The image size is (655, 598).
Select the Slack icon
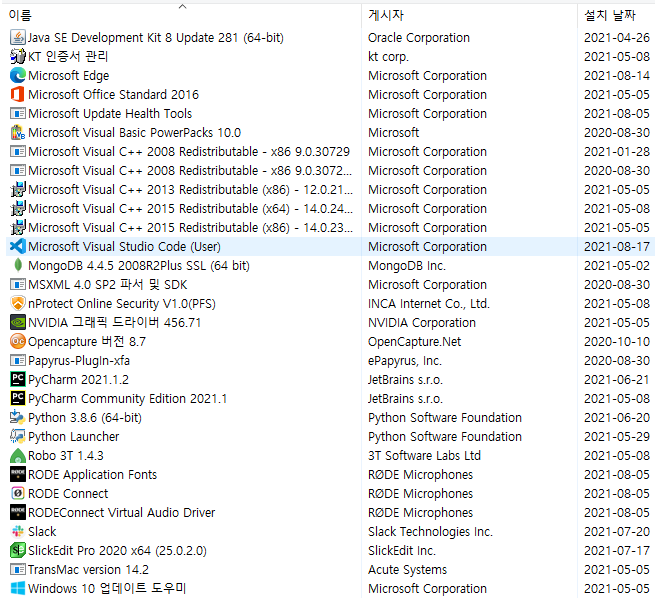[x=18, y=532]
